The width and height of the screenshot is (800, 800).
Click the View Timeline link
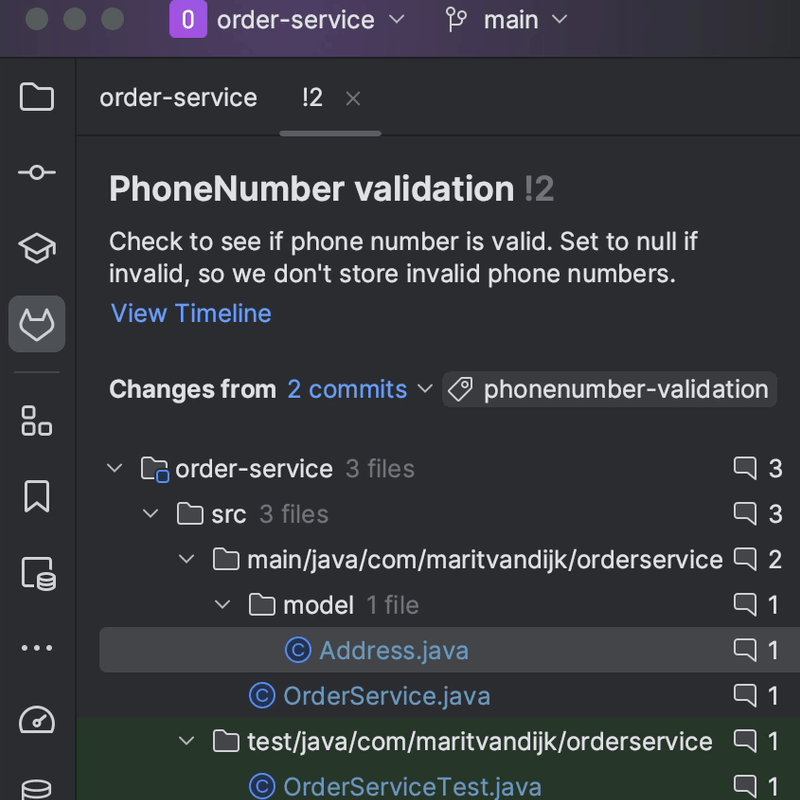(191, 313)
